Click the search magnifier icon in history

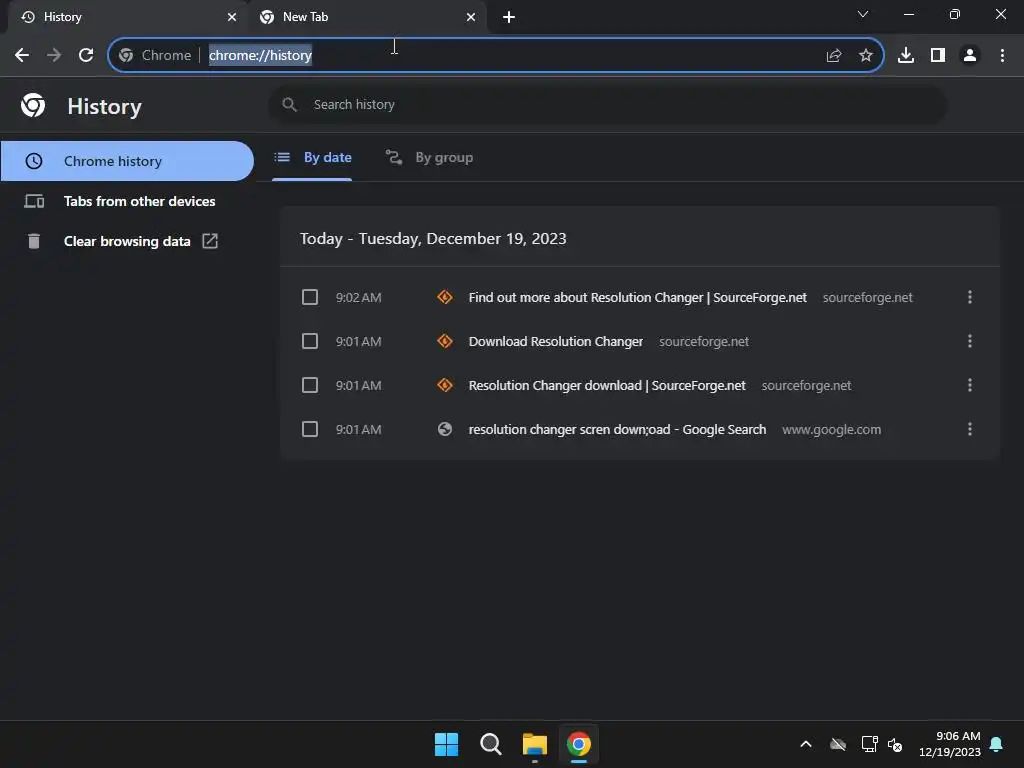click(x=289, y=104)
